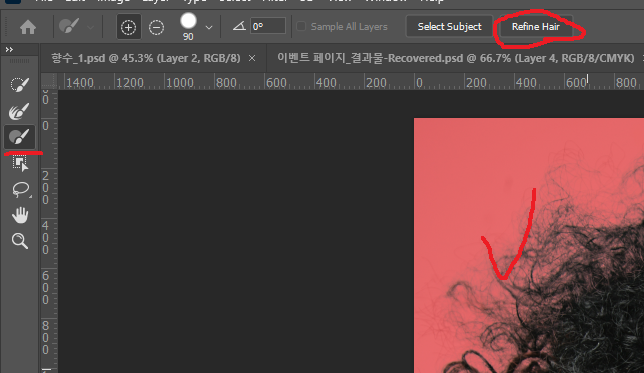The width and height of the screenshot is (644, 373).
Task: Close the 향수_1.psd document tab
Action: [x=252, y=59]
